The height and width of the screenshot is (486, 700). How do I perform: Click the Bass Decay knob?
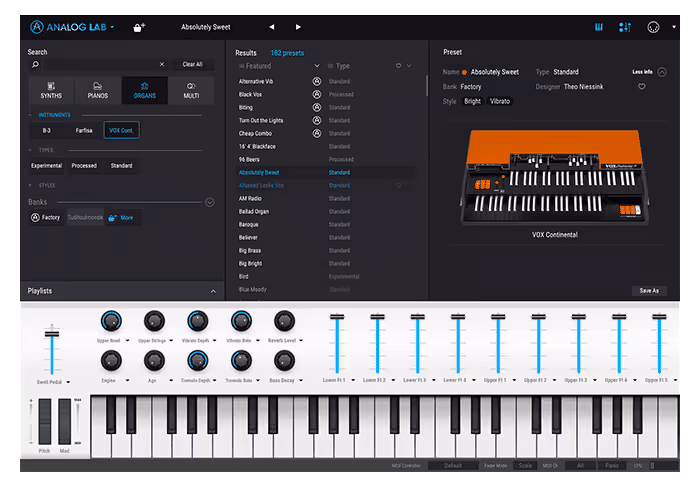(284, 361)
